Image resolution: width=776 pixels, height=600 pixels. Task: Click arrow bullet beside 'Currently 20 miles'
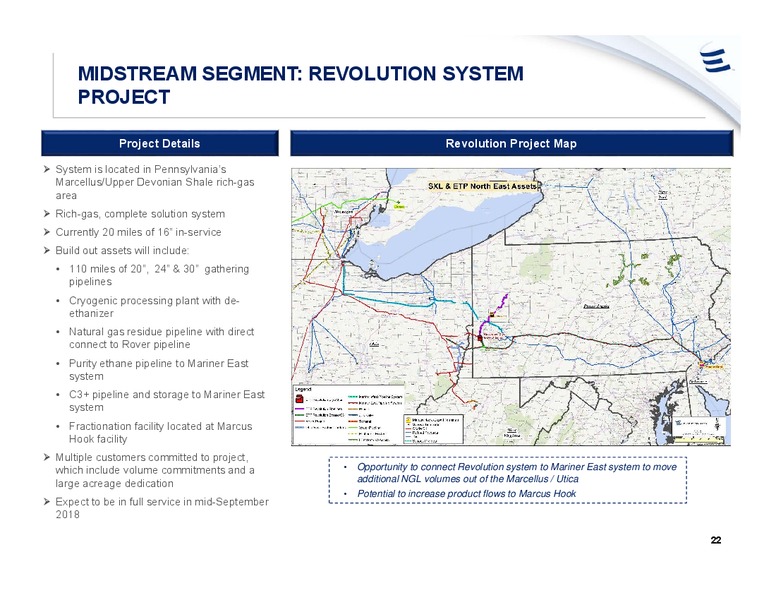pyautogui.click(x=47, y=232)
